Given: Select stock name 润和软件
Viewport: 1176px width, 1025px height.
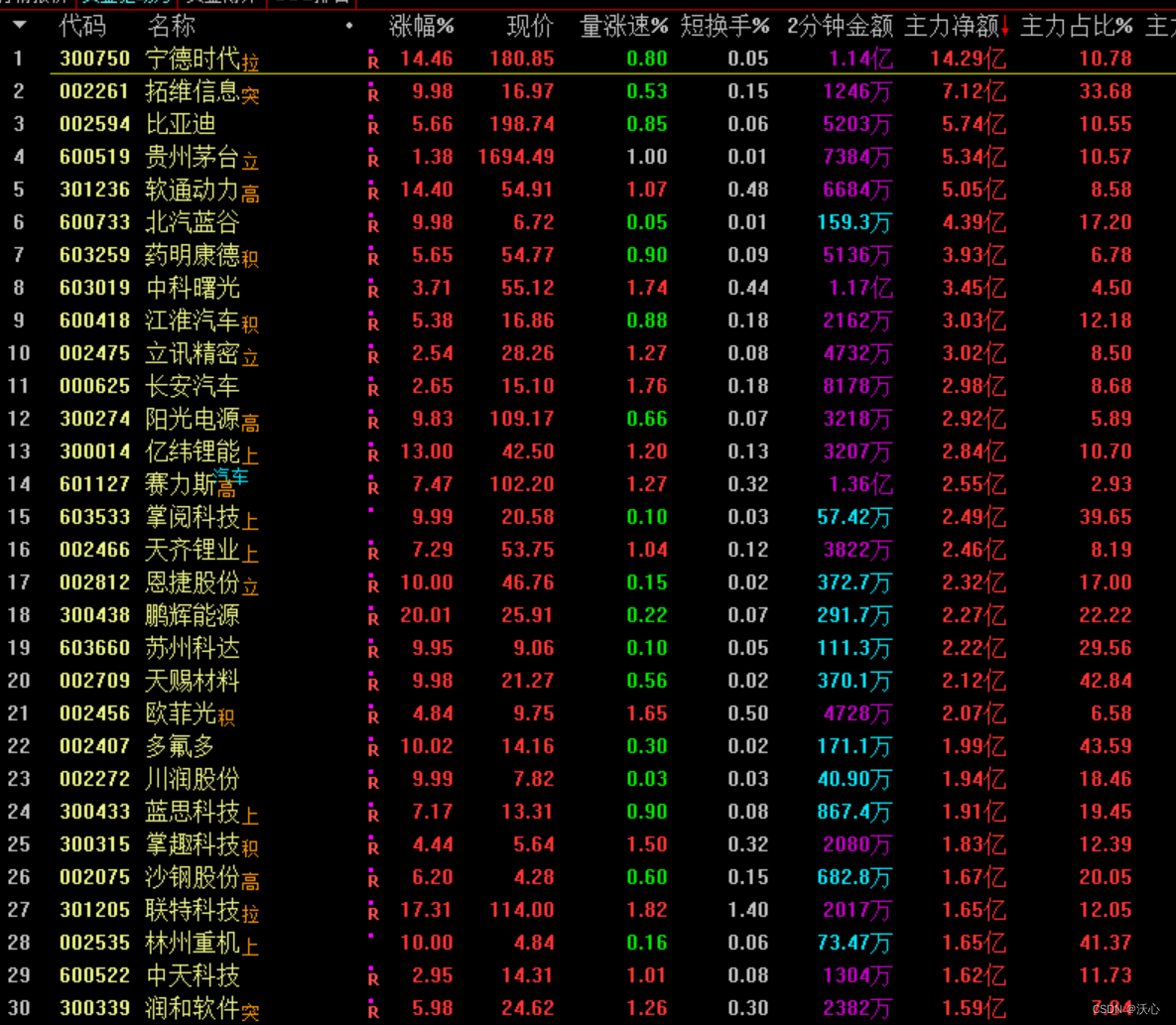Looking at the screenshot, I should tap(193, 1008).
